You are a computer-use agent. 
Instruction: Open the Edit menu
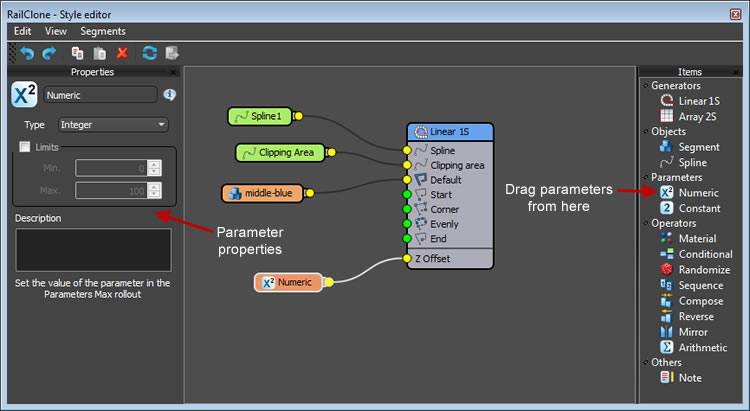pos(22,31)
